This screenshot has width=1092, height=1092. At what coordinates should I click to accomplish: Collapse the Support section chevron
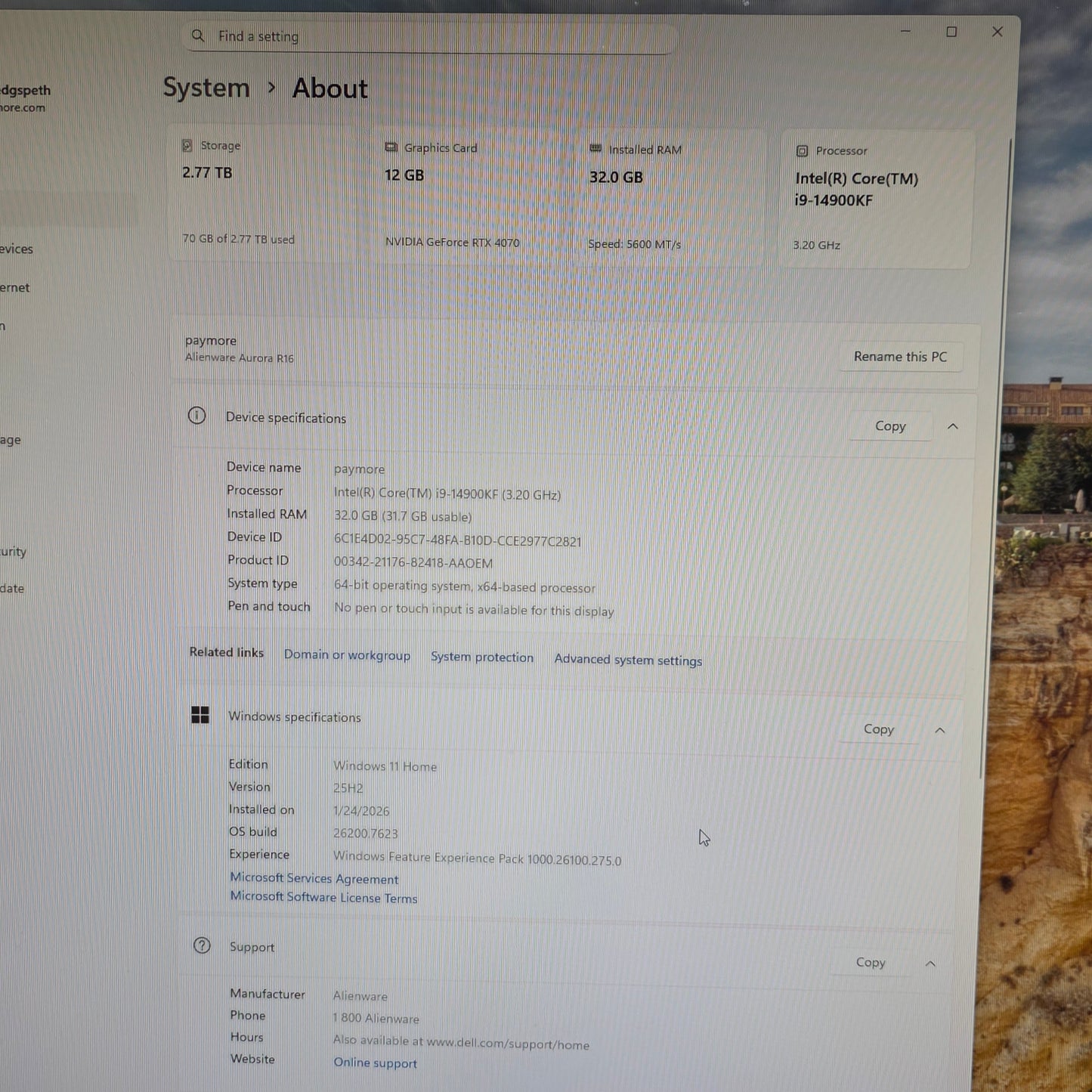tap(930, 964)
